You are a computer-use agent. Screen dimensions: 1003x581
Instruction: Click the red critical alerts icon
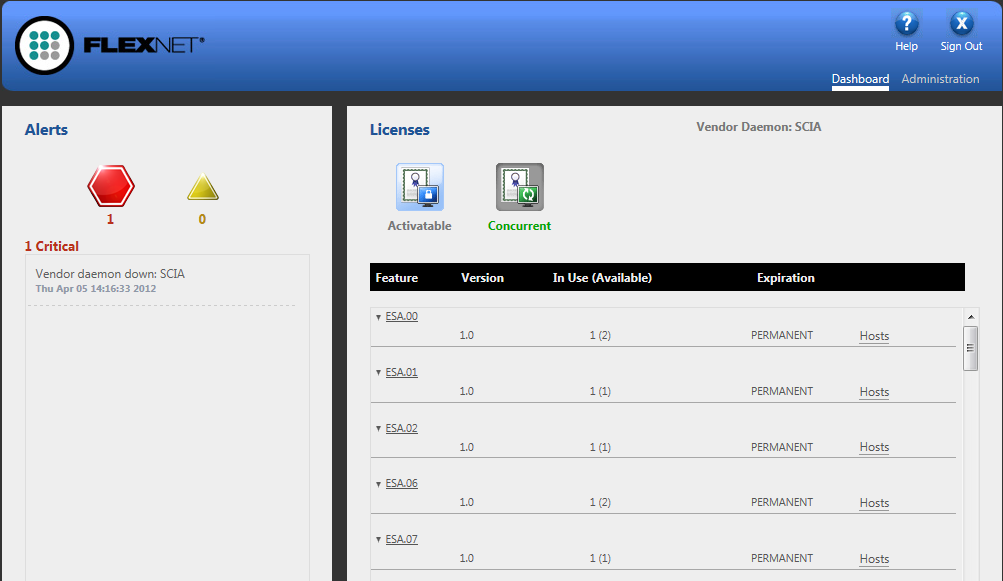(x=111, y=186)
